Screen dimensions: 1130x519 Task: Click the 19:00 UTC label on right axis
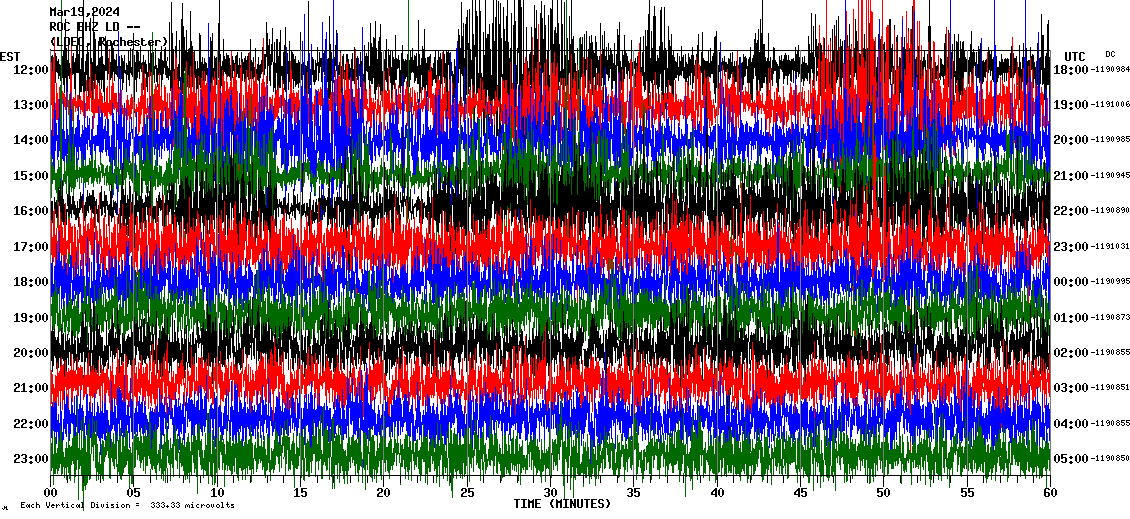(1070, 105)
